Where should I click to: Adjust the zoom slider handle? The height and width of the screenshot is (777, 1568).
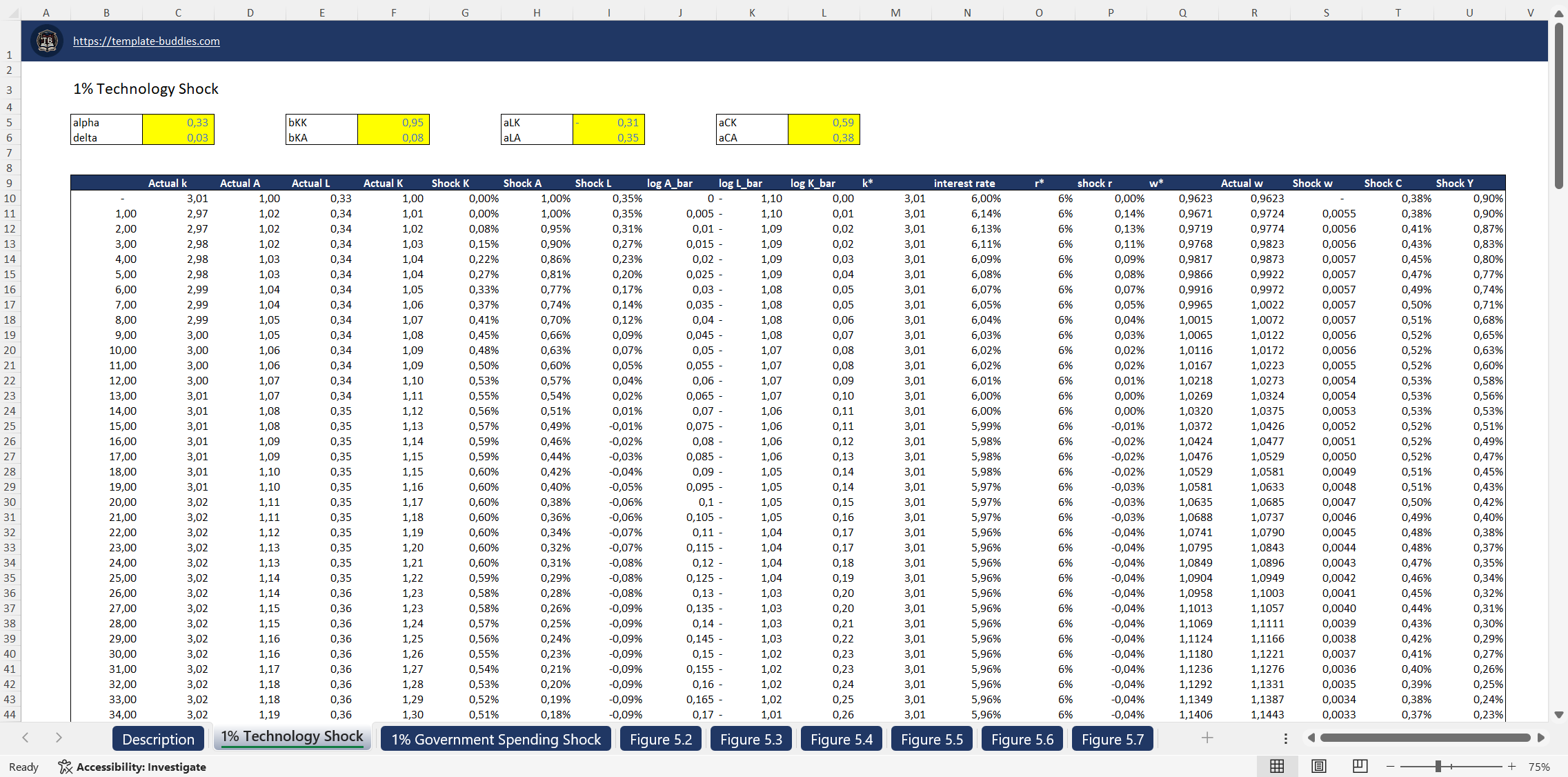[x=1438, y=766]
